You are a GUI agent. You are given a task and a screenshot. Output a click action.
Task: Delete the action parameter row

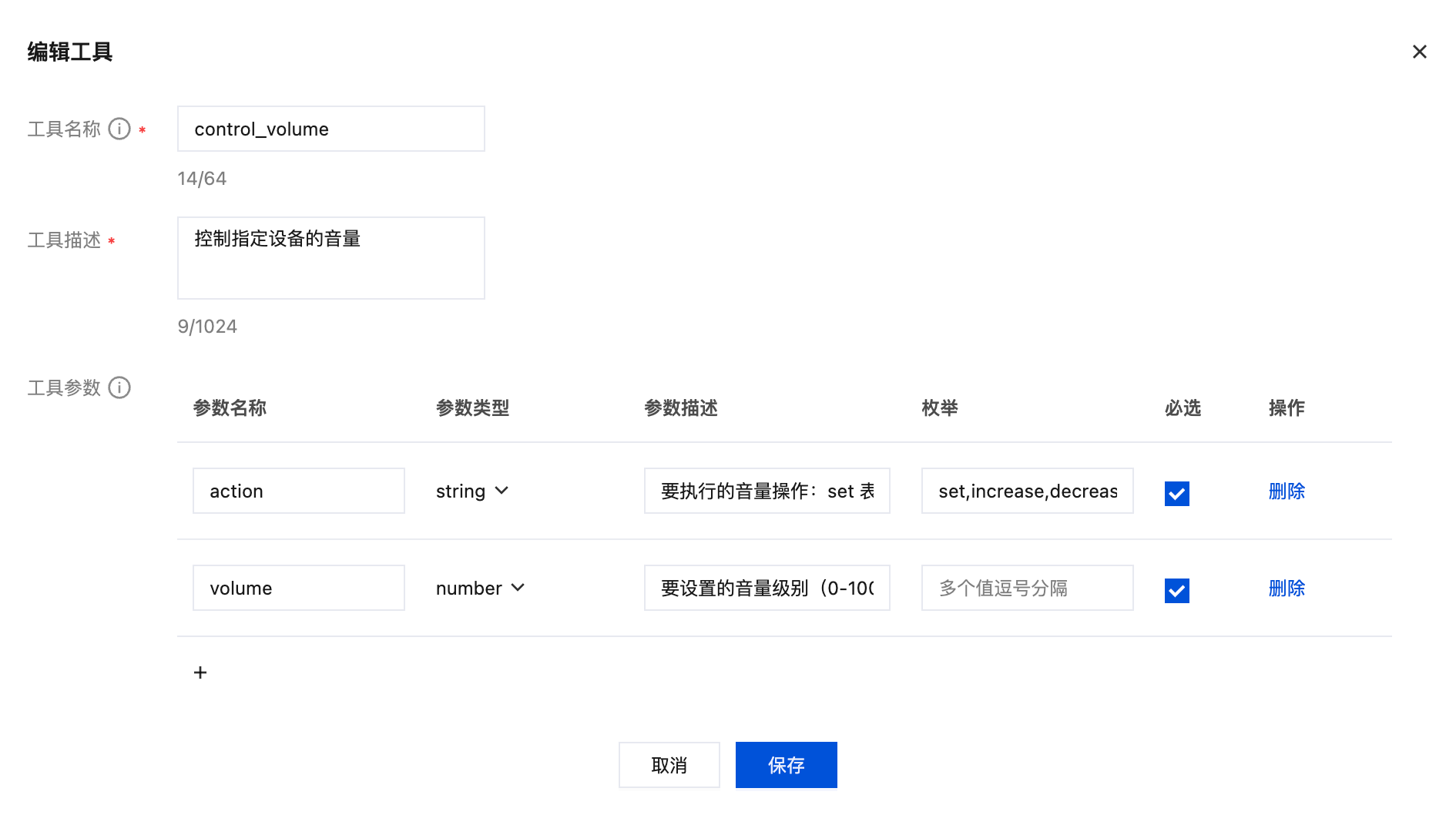coord(1286,491)
